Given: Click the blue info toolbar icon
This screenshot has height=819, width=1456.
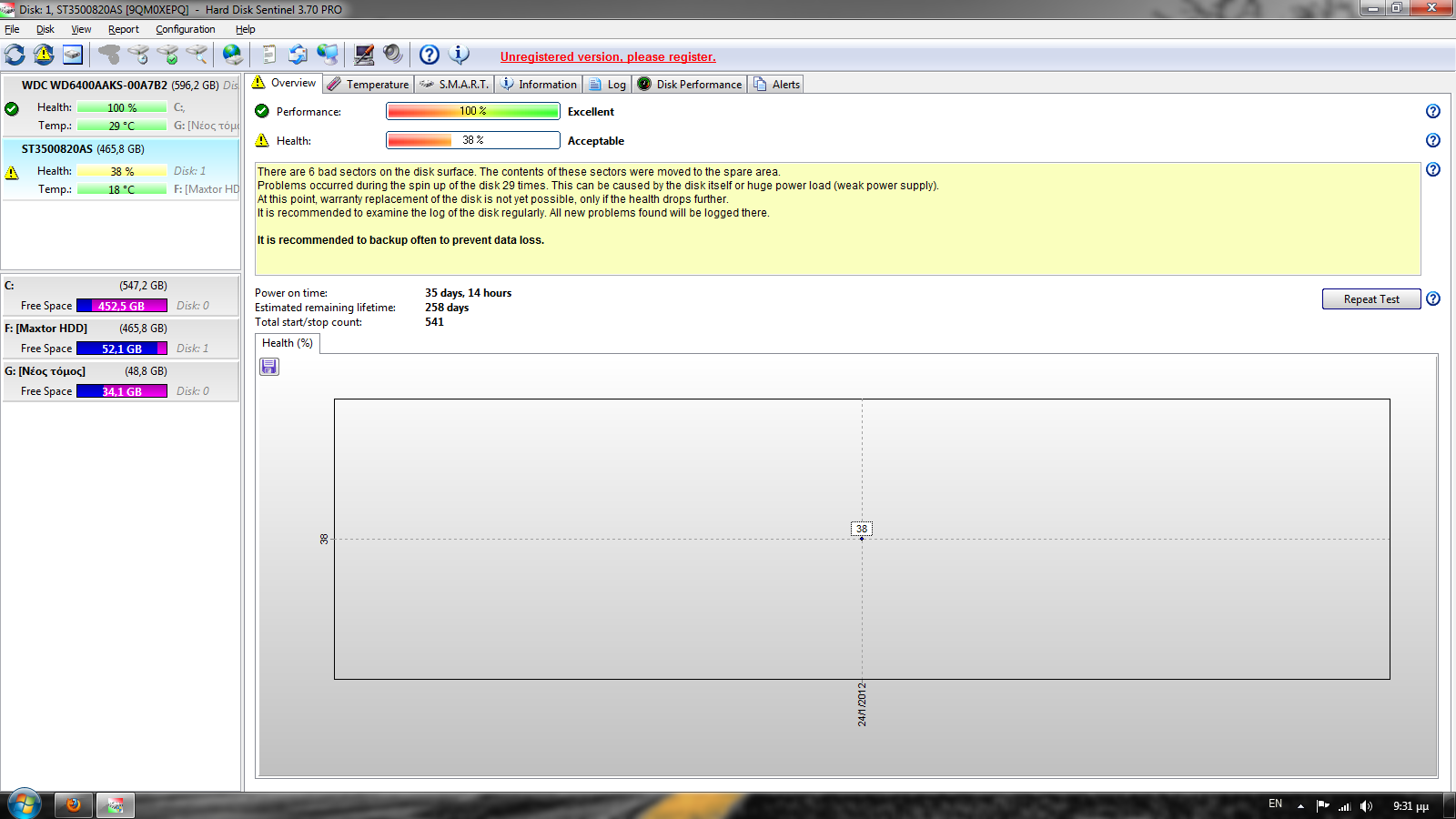Looking at the screenshot, I should click(x=460, y=55).
